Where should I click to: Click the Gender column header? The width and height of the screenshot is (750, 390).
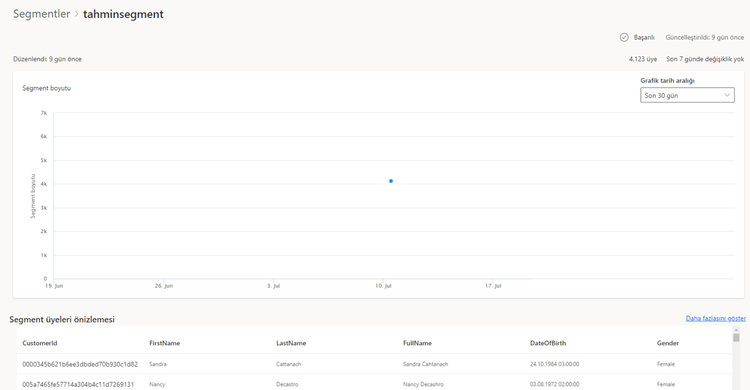[668, 343]
